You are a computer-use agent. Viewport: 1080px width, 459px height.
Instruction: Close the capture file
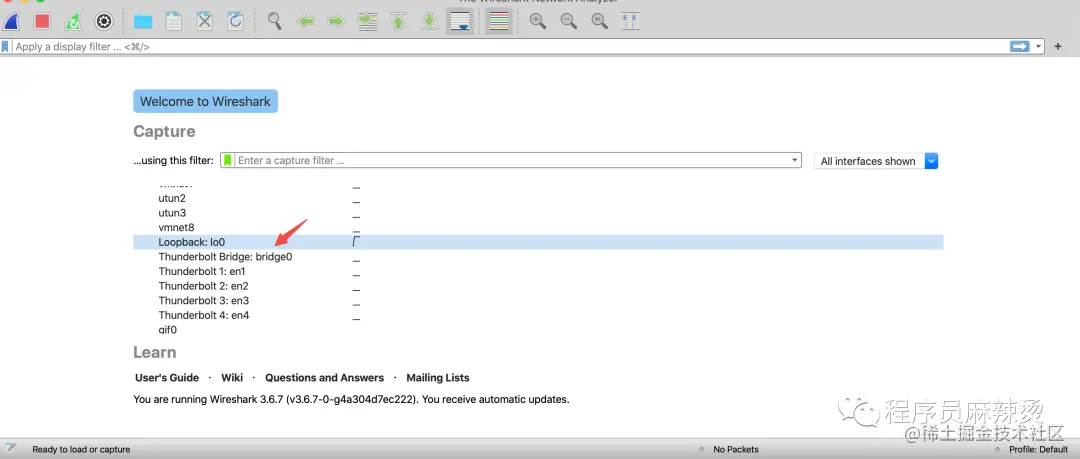tap(205, 21)
